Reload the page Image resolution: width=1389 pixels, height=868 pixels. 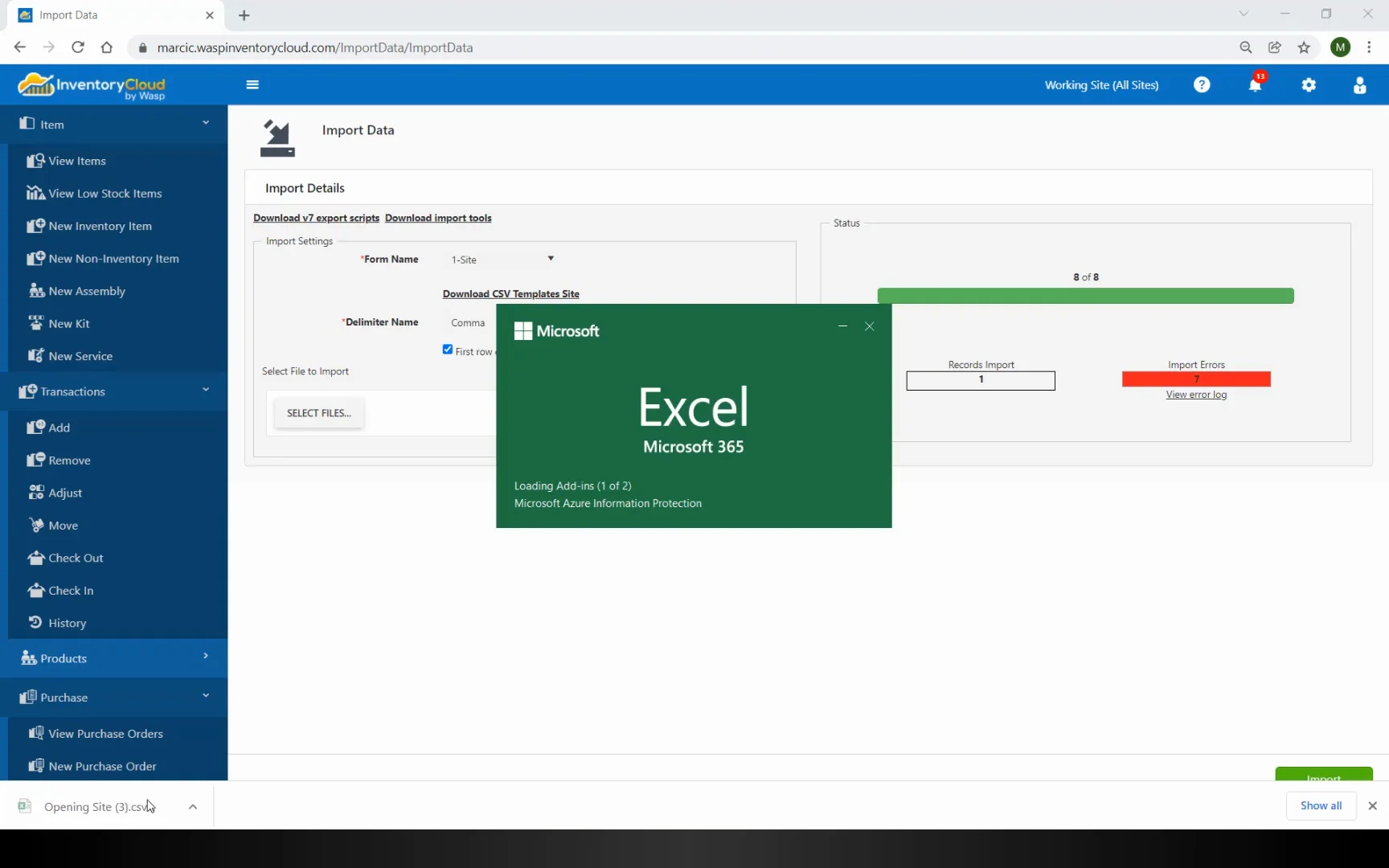(x=78, y=47)
